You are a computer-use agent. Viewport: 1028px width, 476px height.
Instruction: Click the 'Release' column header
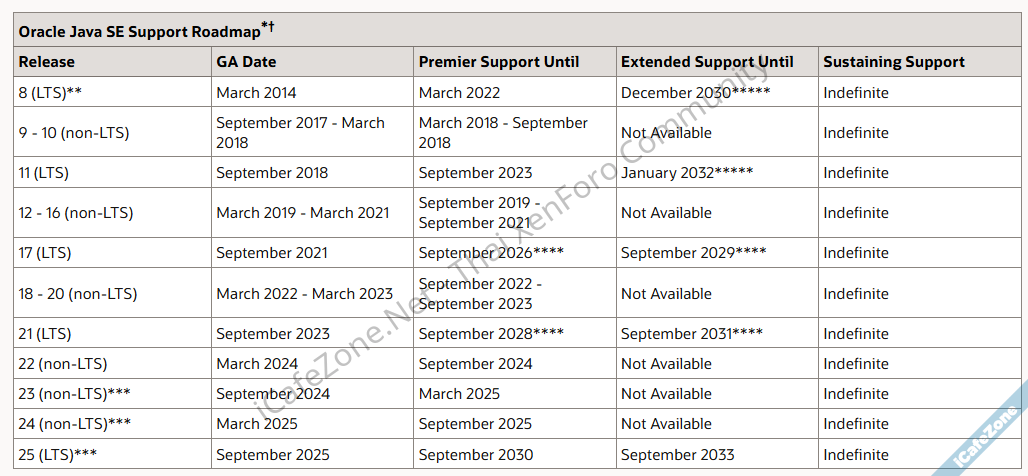pyautogui.click(x=47, y=62)
